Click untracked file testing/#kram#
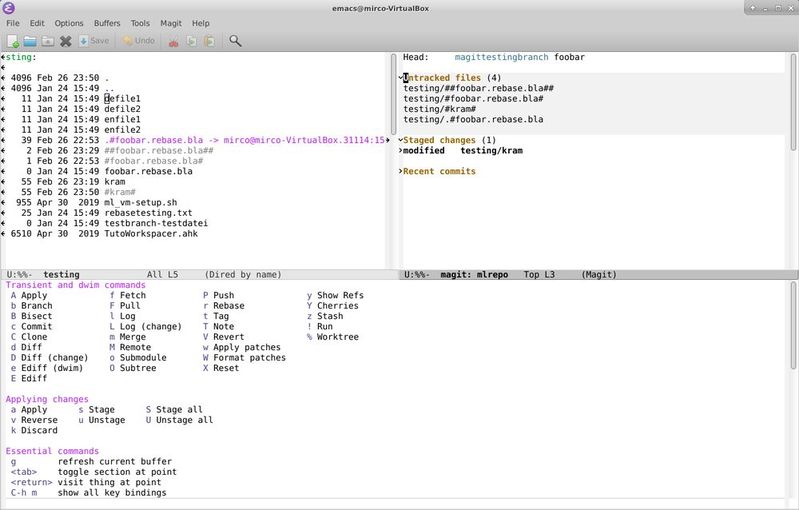This screenshot has width=799, height=510. pyautogui.click(x=440, y=109)
